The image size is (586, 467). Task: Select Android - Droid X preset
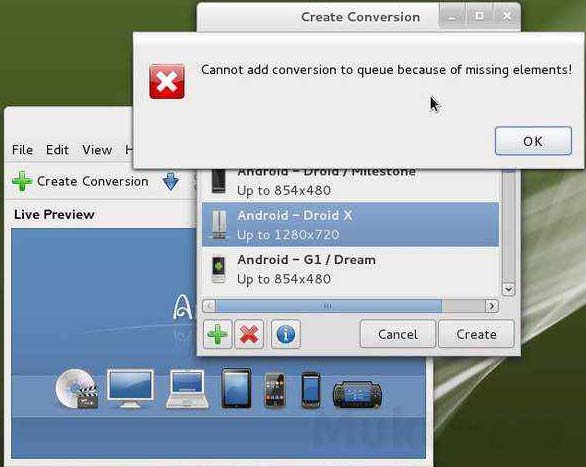coord(350,225)
